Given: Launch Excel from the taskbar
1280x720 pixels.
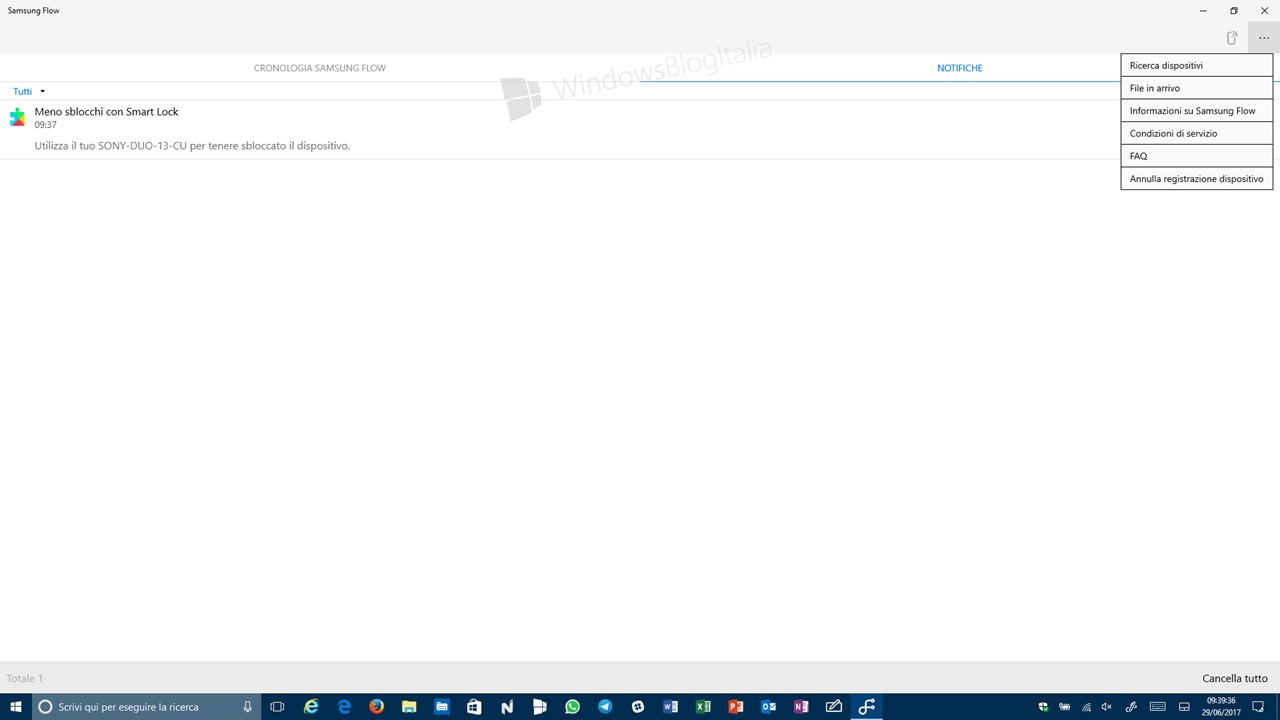Looking at the screenshot, I should [x=703, y=707].
